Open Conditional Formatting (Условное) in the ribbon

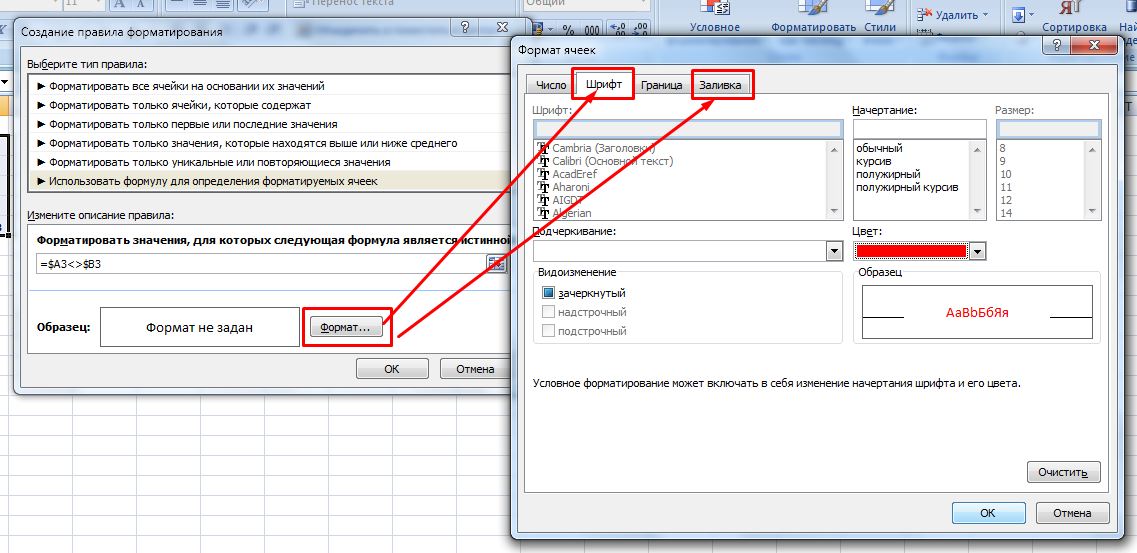714,16
